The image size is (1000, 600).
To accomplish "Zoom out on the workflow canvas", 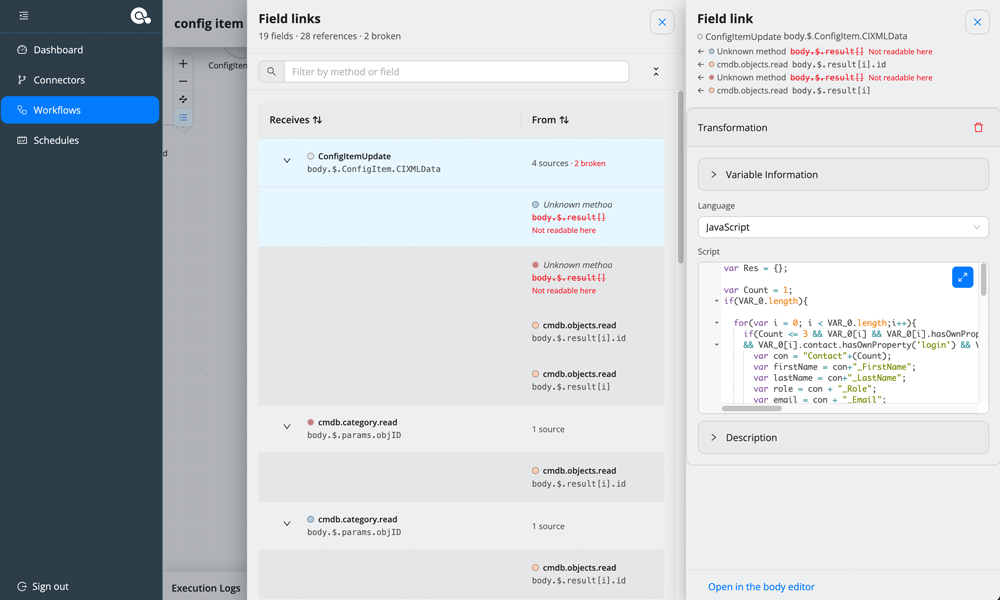I will [x=183, y=82].
